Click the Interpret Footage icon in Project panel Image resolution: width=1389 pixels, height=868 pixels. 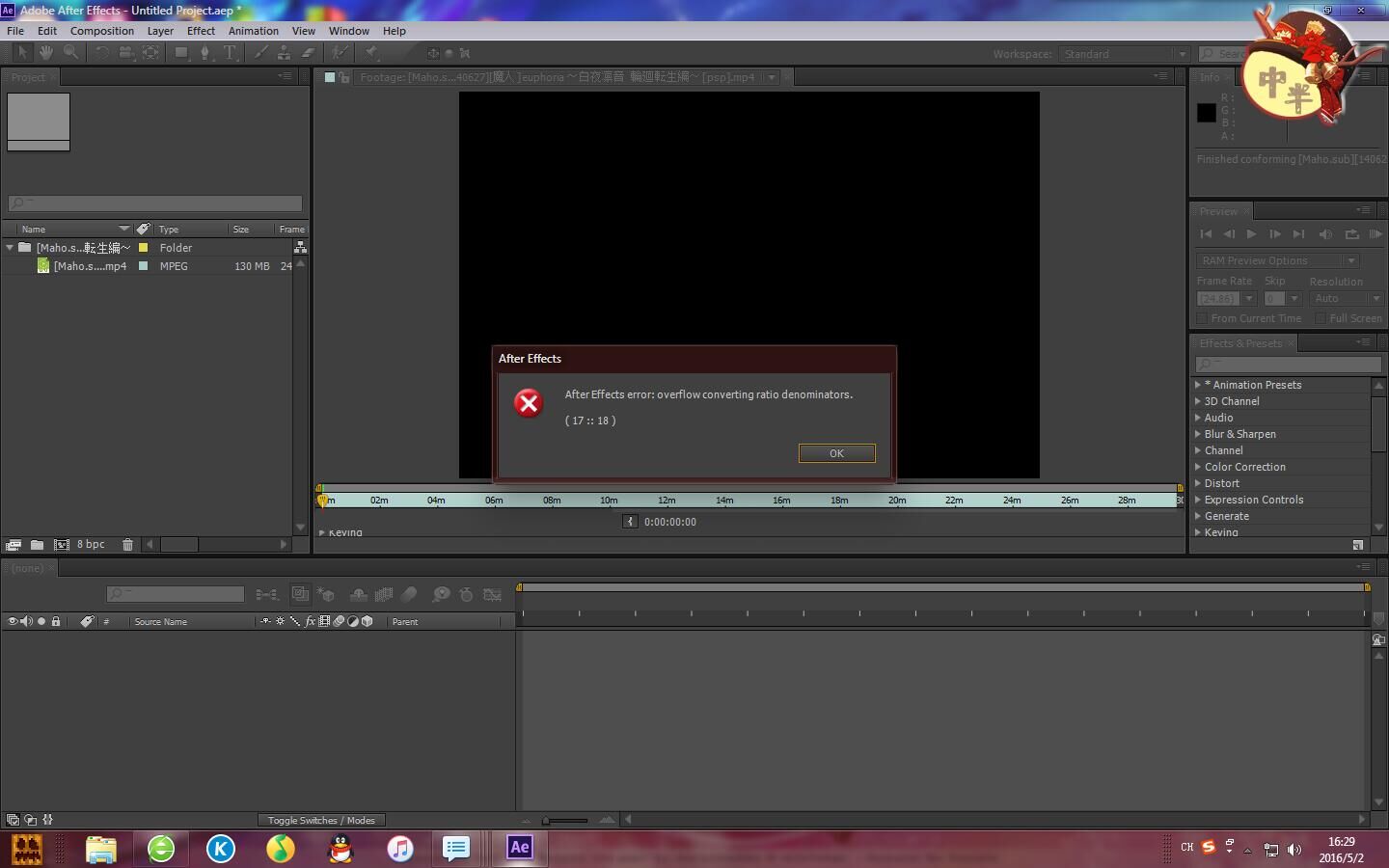(x=14, y=544)
